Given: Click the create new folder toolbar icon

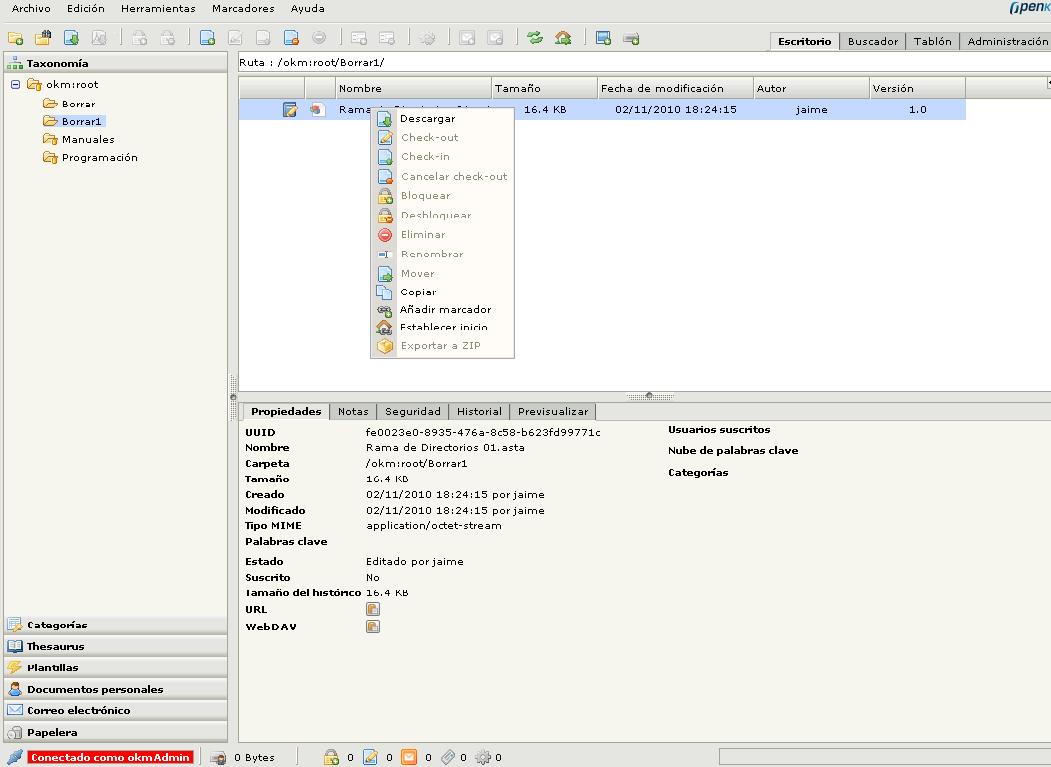Looking at the screenshot, I should (x=15, y=38).
